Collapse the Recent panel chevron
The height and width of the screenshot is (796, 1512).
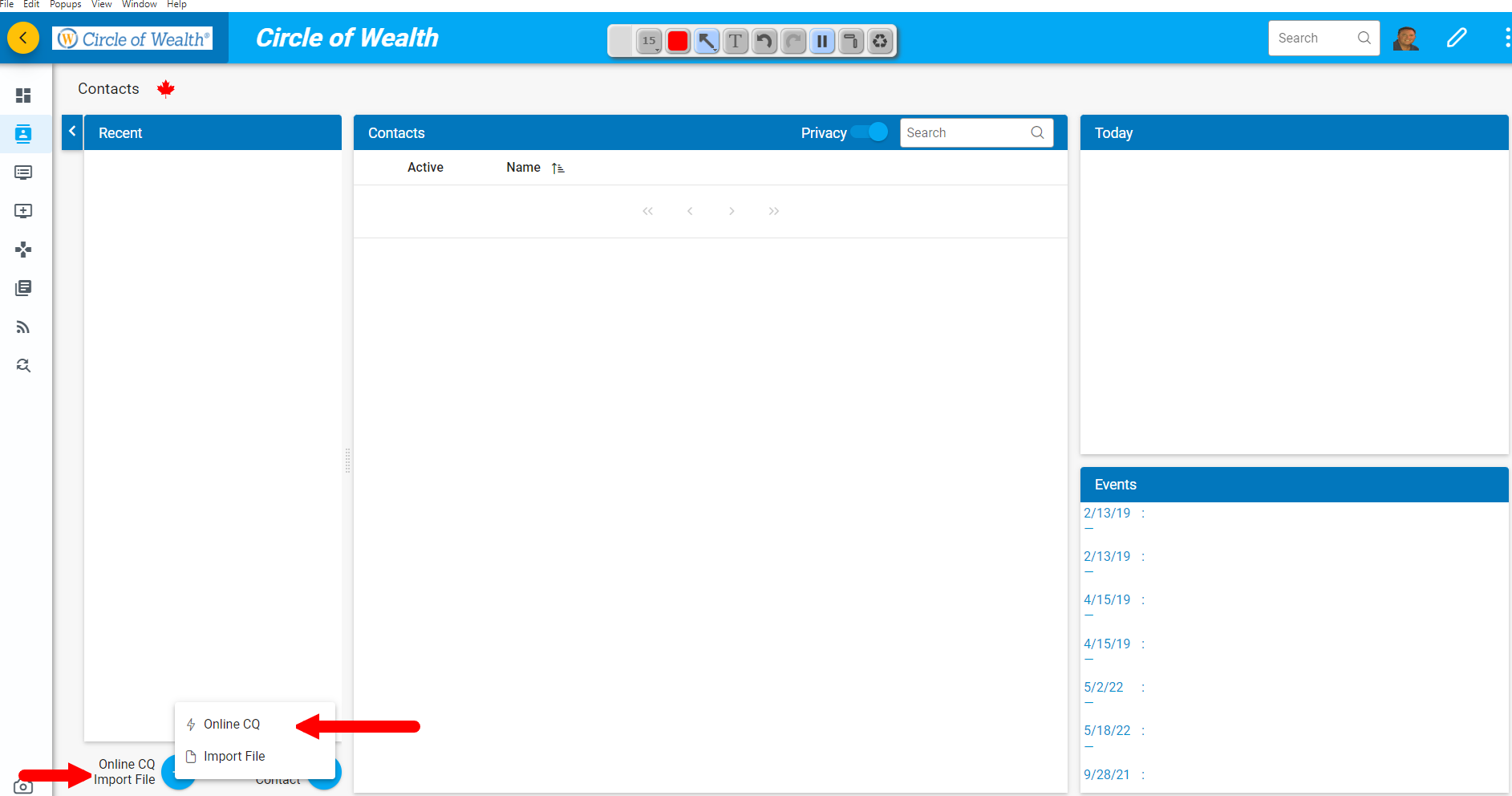click(72, 131)
